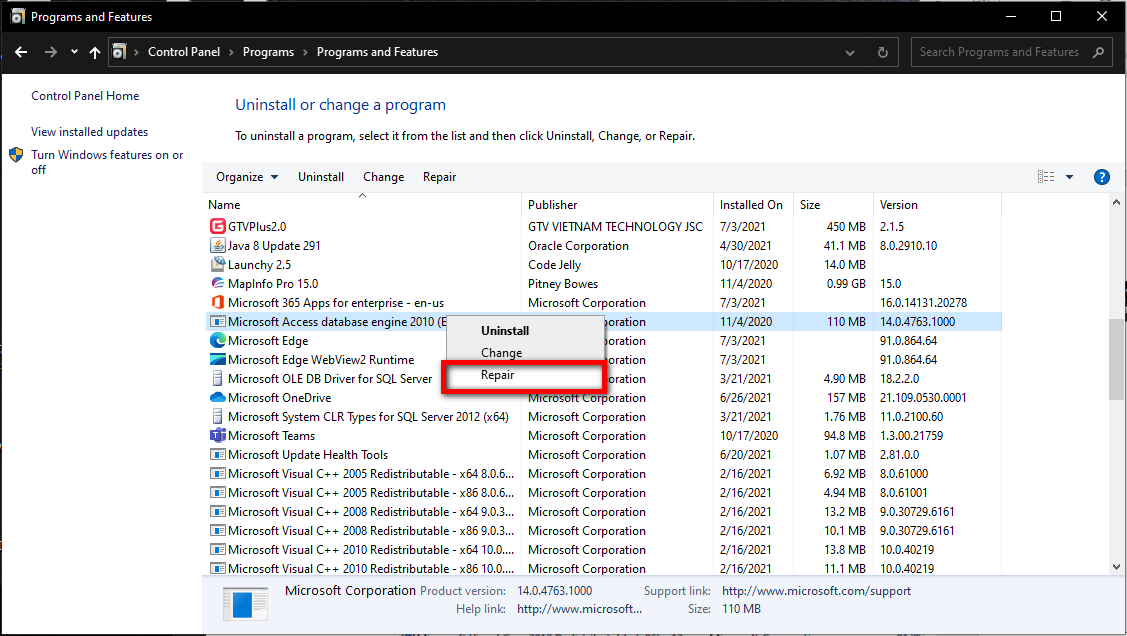Click the scrollbar down arrow
1127x636 pixels.
click(x=1116, y=567)
